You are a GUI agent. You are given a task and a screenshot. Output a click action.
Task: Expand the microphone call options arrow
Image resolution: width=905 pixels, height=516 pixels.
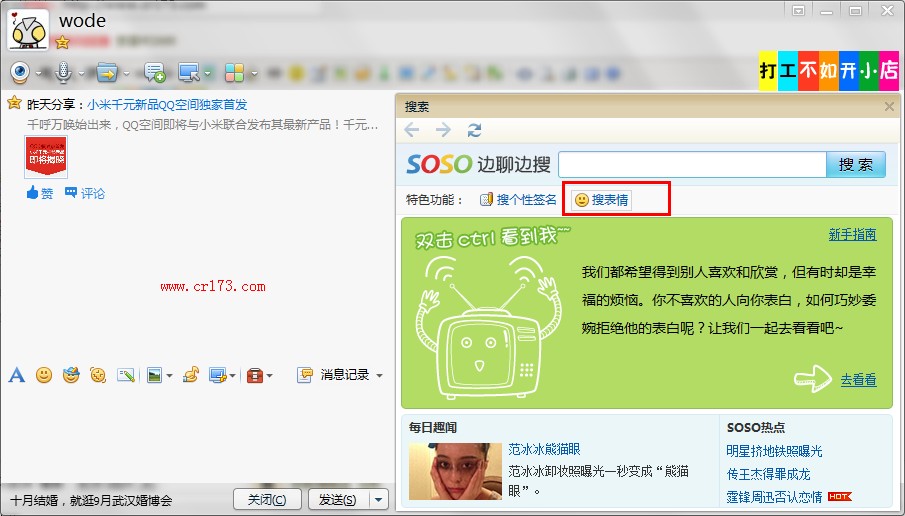[81, 73]
